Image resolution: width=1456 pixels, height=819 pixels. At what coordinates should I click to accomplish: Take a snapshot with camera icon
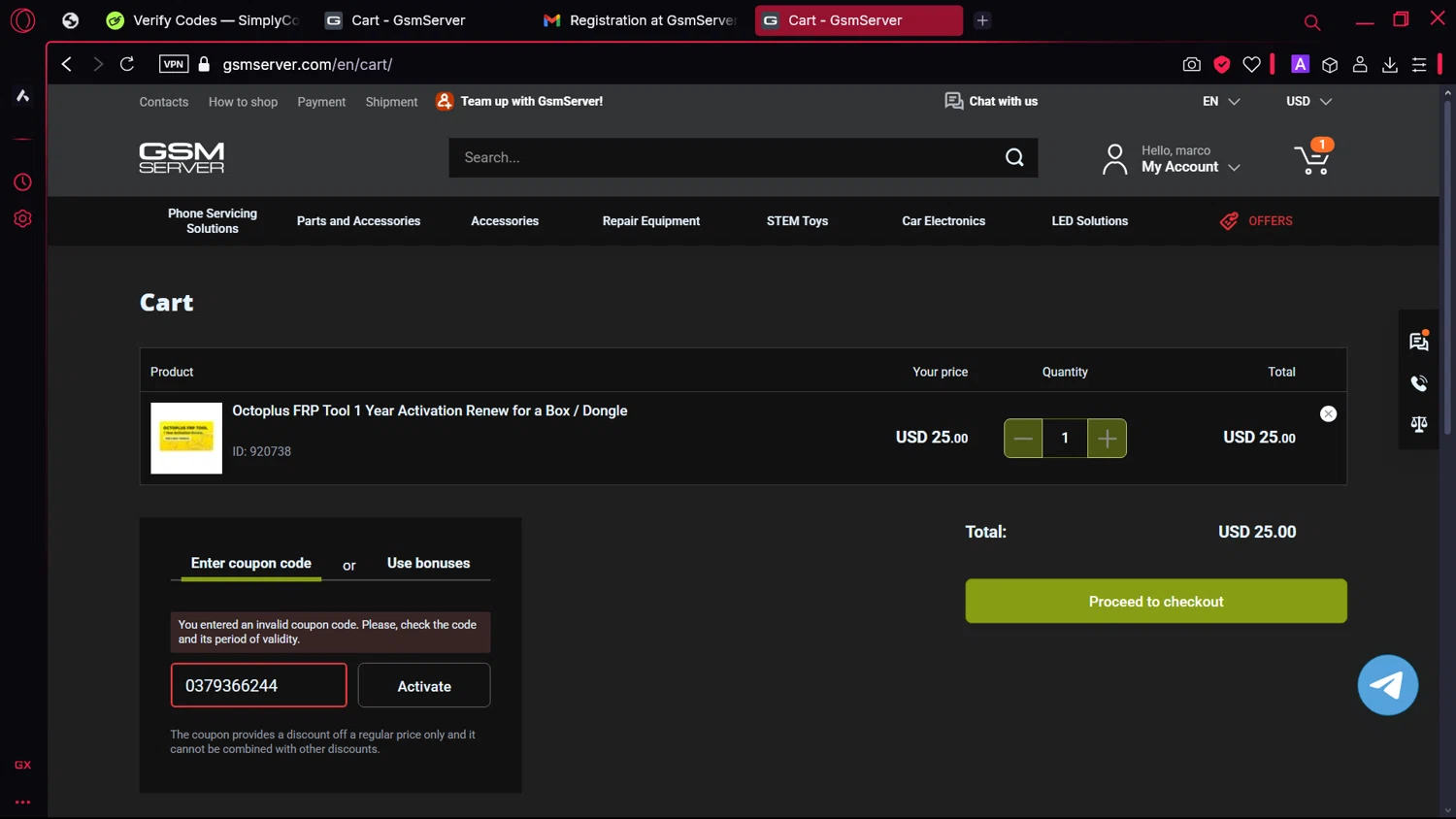1192,64
